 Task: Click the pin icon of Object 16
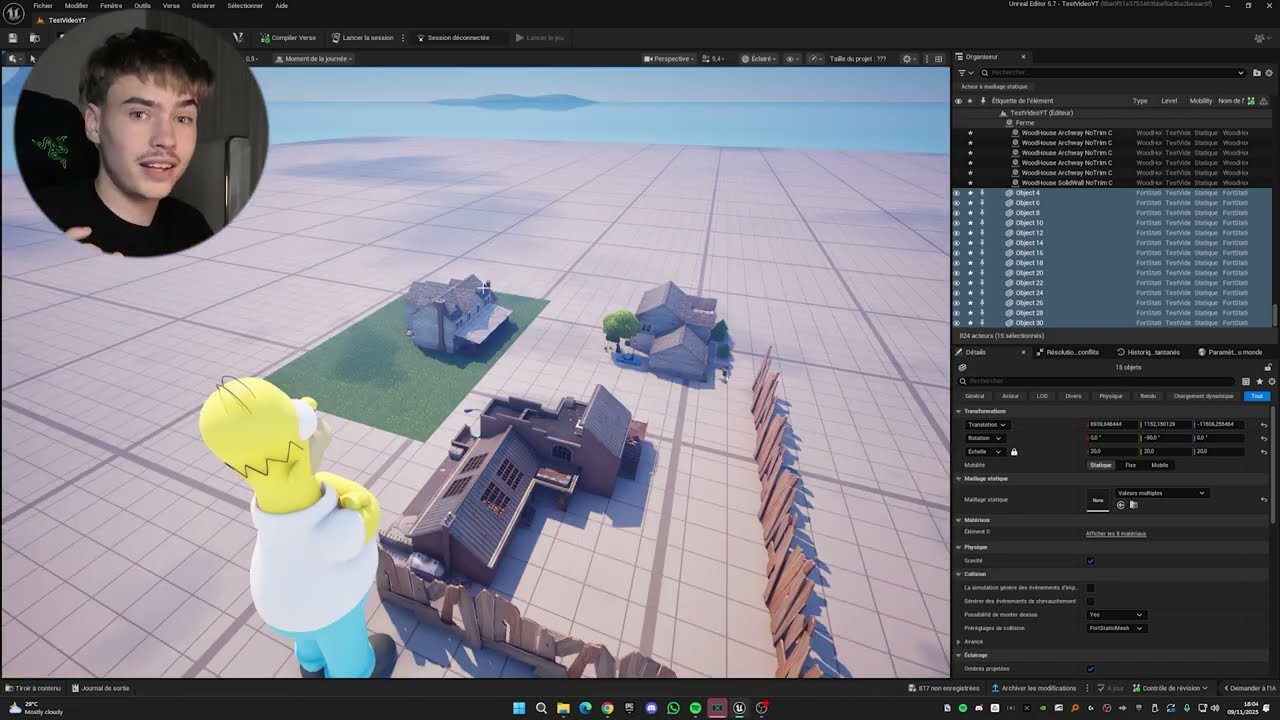[982, 253]
